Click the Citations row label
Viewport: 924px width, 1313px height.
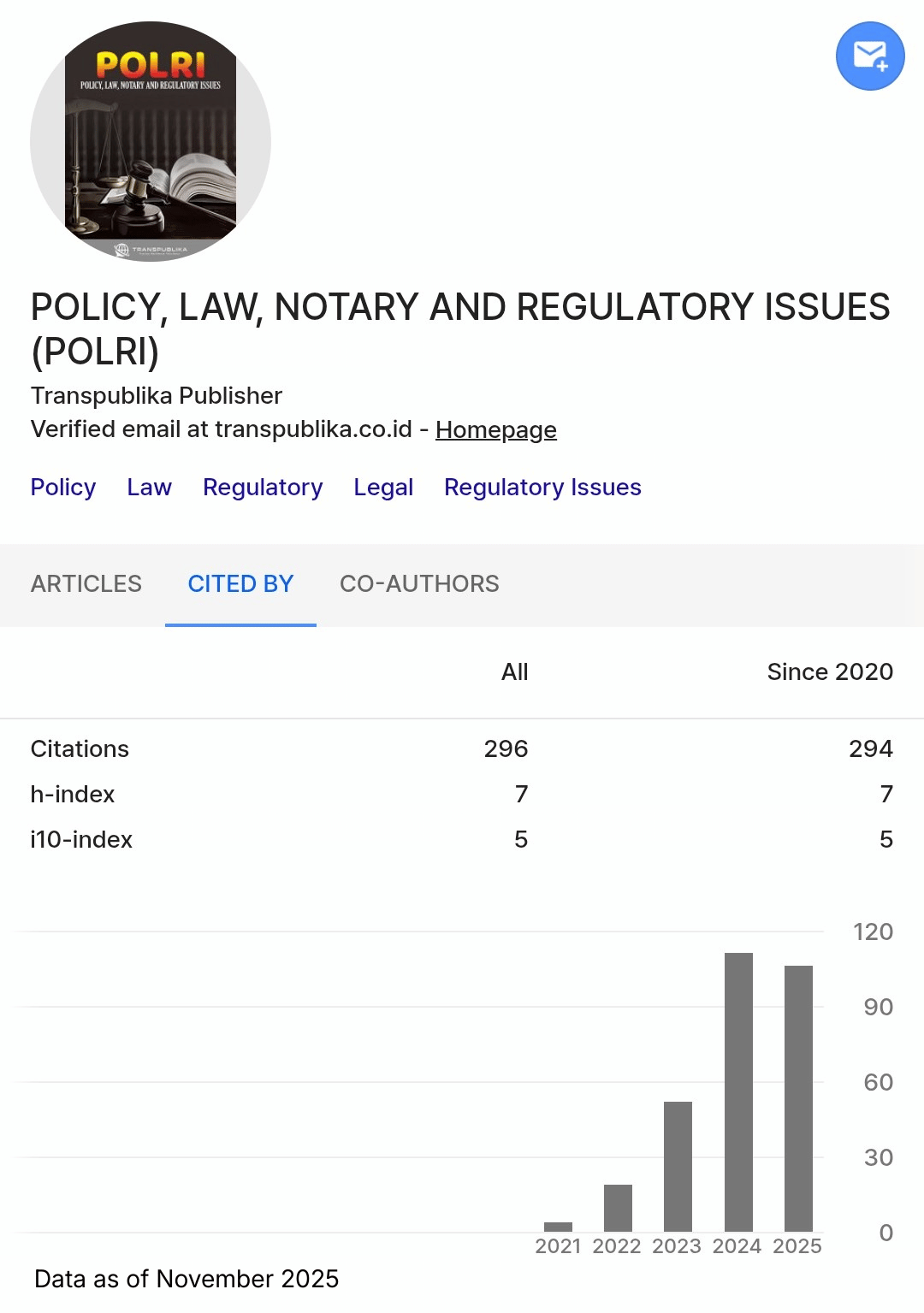[x=80, y=749]
